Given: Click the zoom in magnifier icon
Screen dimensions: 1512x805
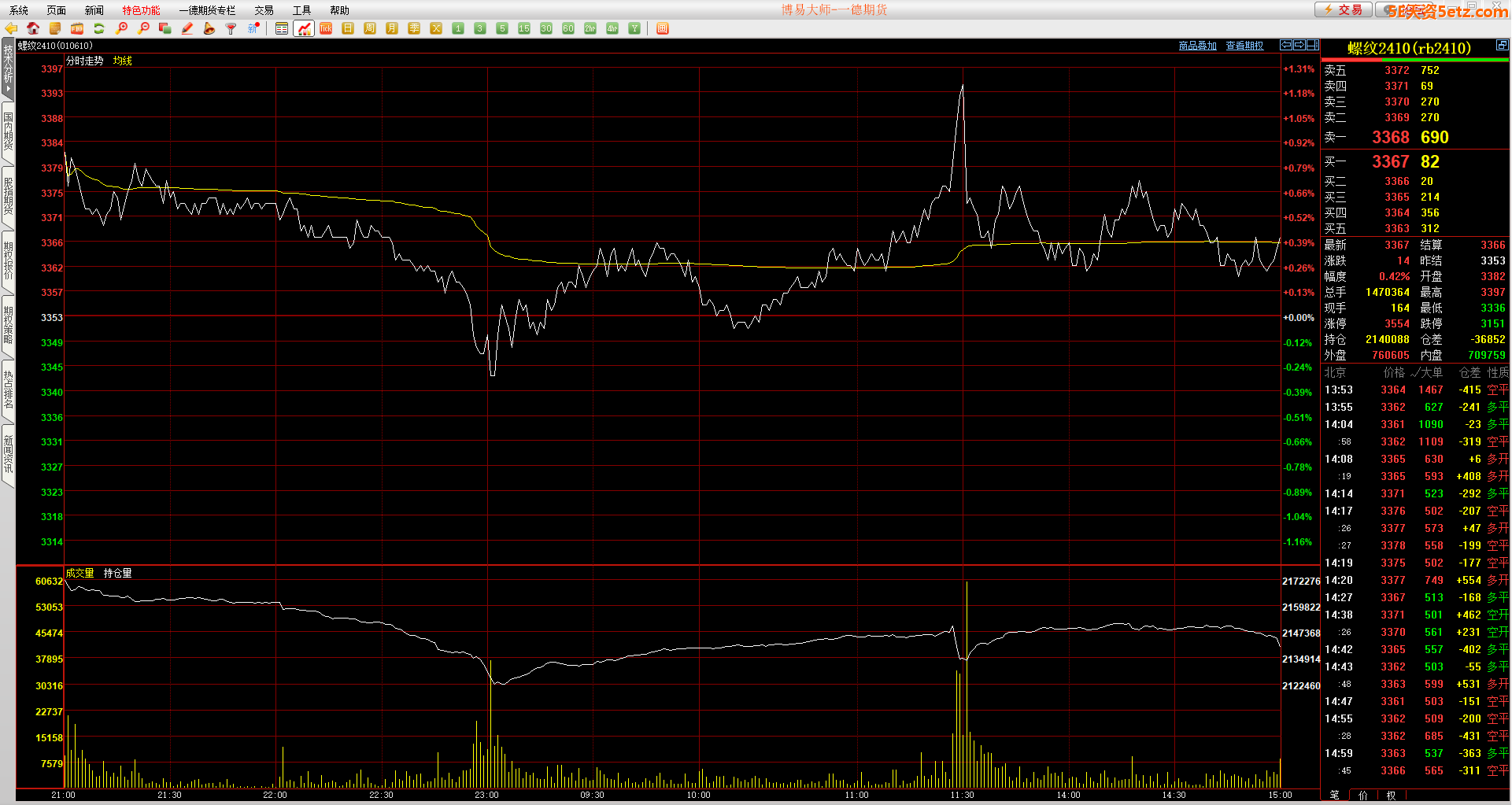Looking at the screenshot, I should 121,28.
